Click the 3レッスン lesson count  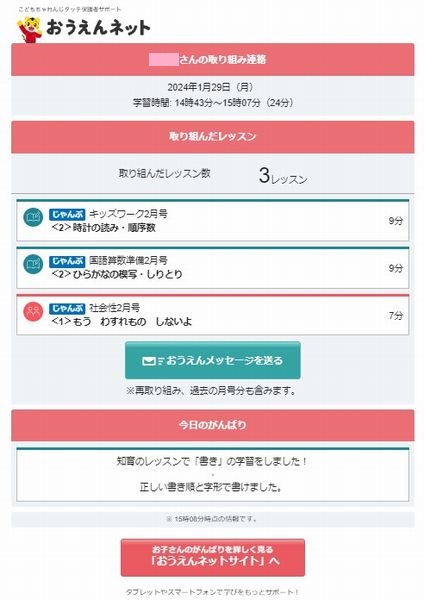tap(283, 176)
